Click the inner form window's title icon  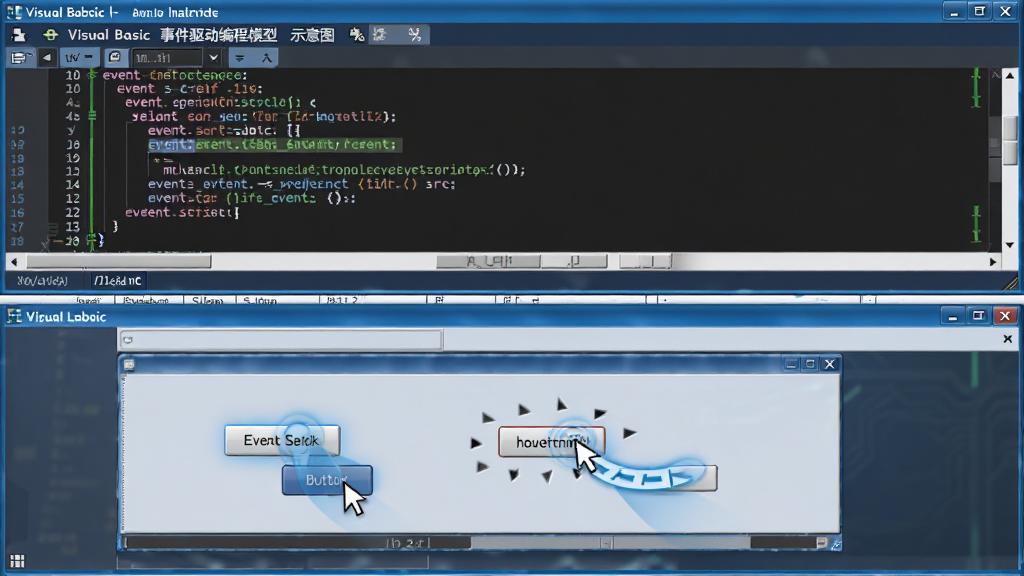(129, 364)
